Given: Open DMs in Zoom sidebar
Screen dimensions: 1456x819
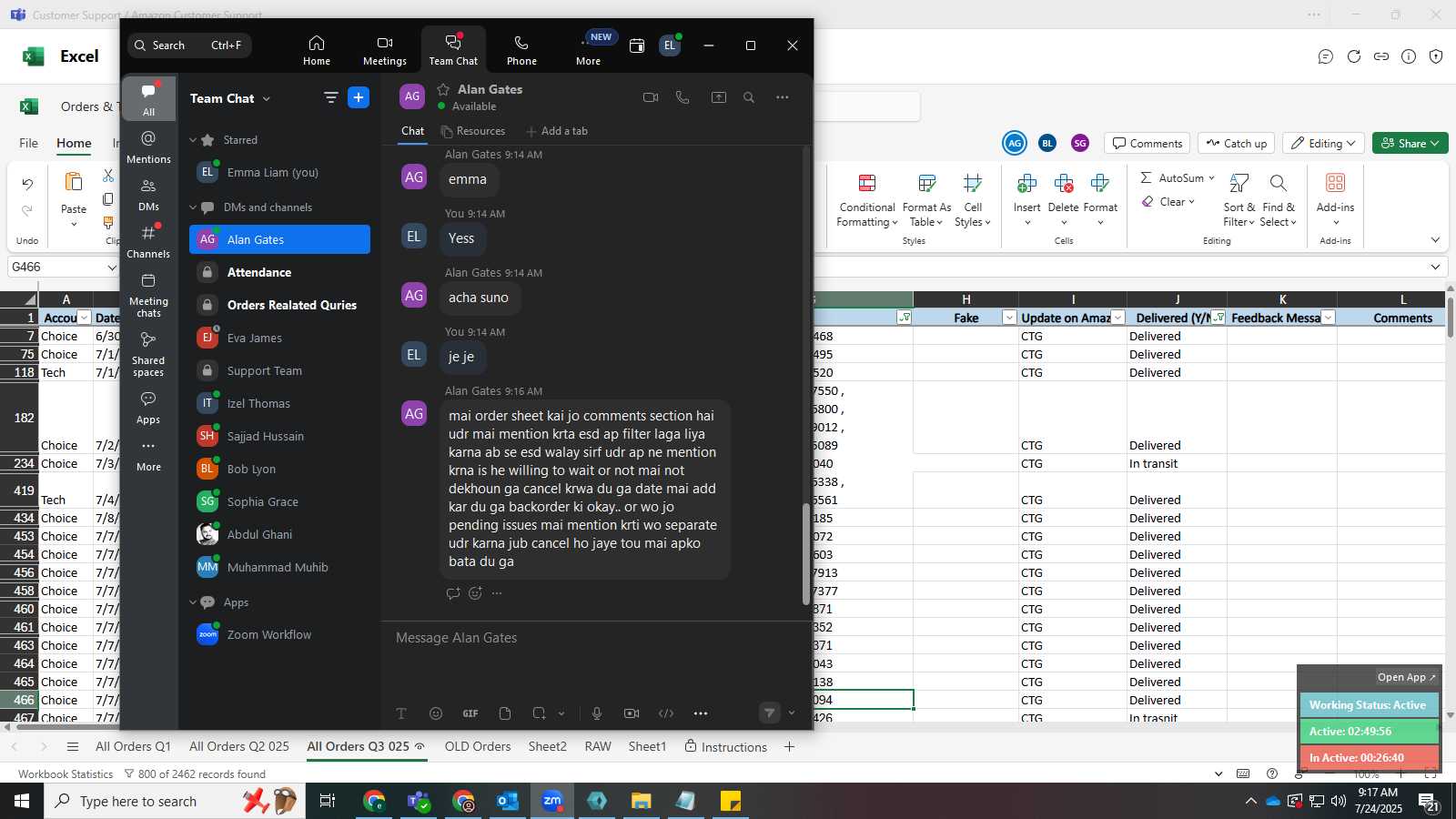Looking at the screenshot, I should coord(148,194).
